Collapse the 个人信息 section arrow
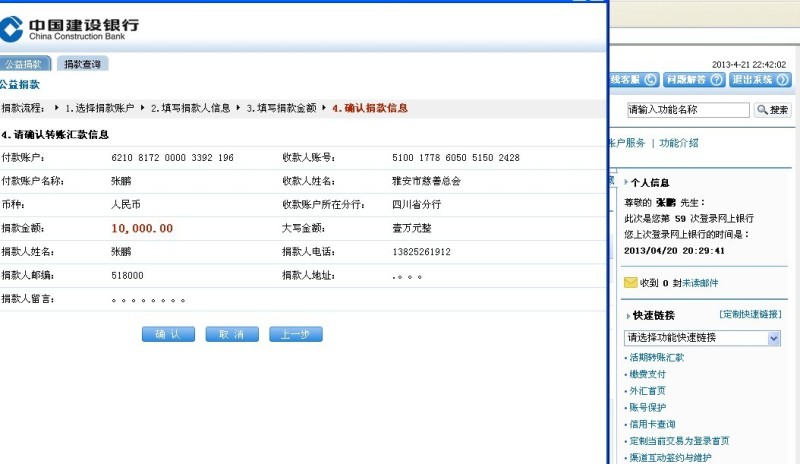Viewport: 800px width, 464px height. point(626,183)
